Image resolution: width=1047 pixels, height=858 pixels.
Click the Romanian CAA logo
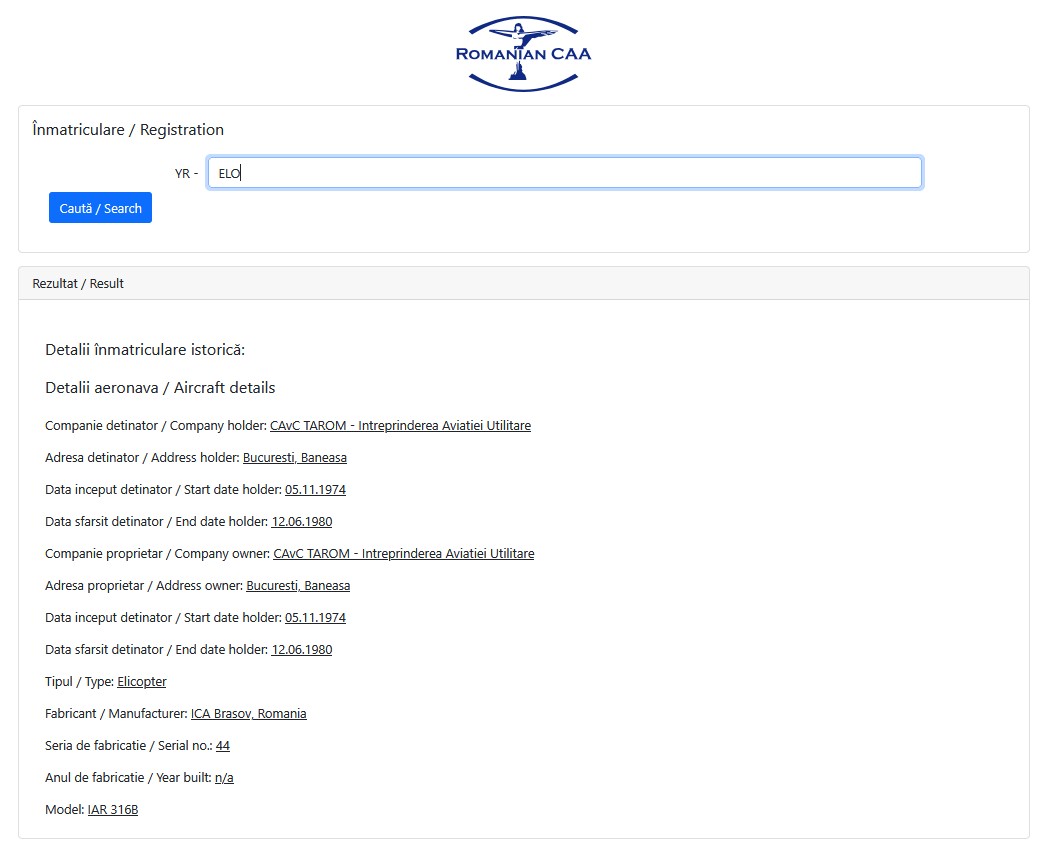523,53
